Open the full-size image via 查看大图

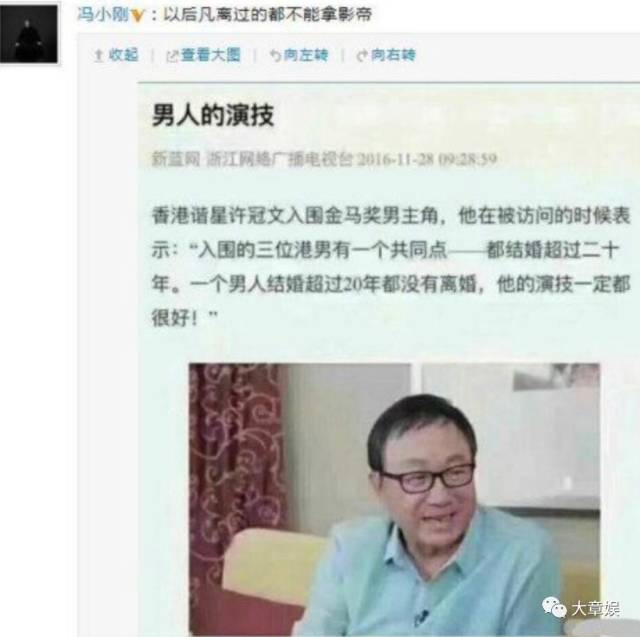pos(211,55)
